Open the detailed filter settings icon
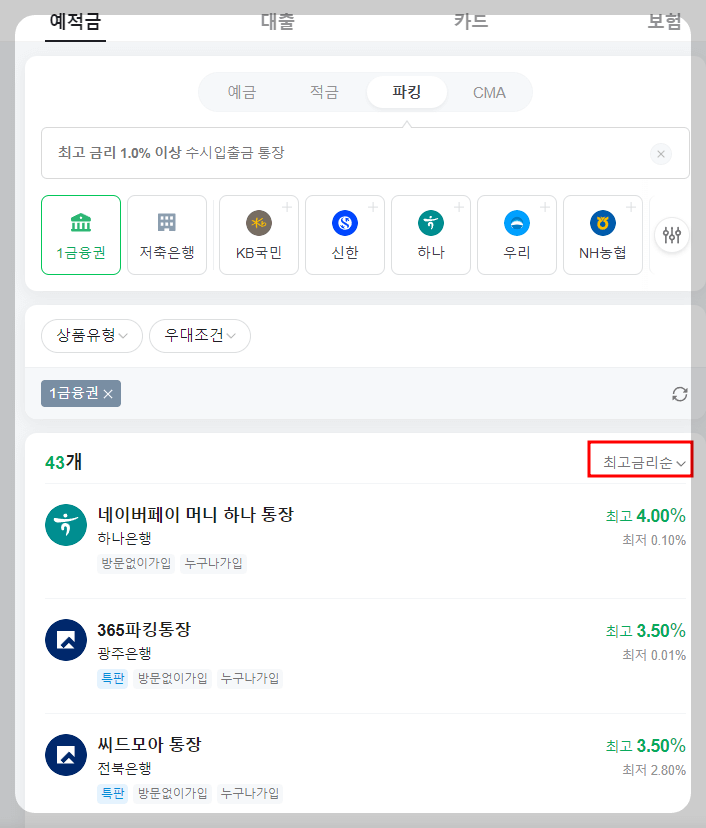Screen dimensions: 706x828 point(672,234)
